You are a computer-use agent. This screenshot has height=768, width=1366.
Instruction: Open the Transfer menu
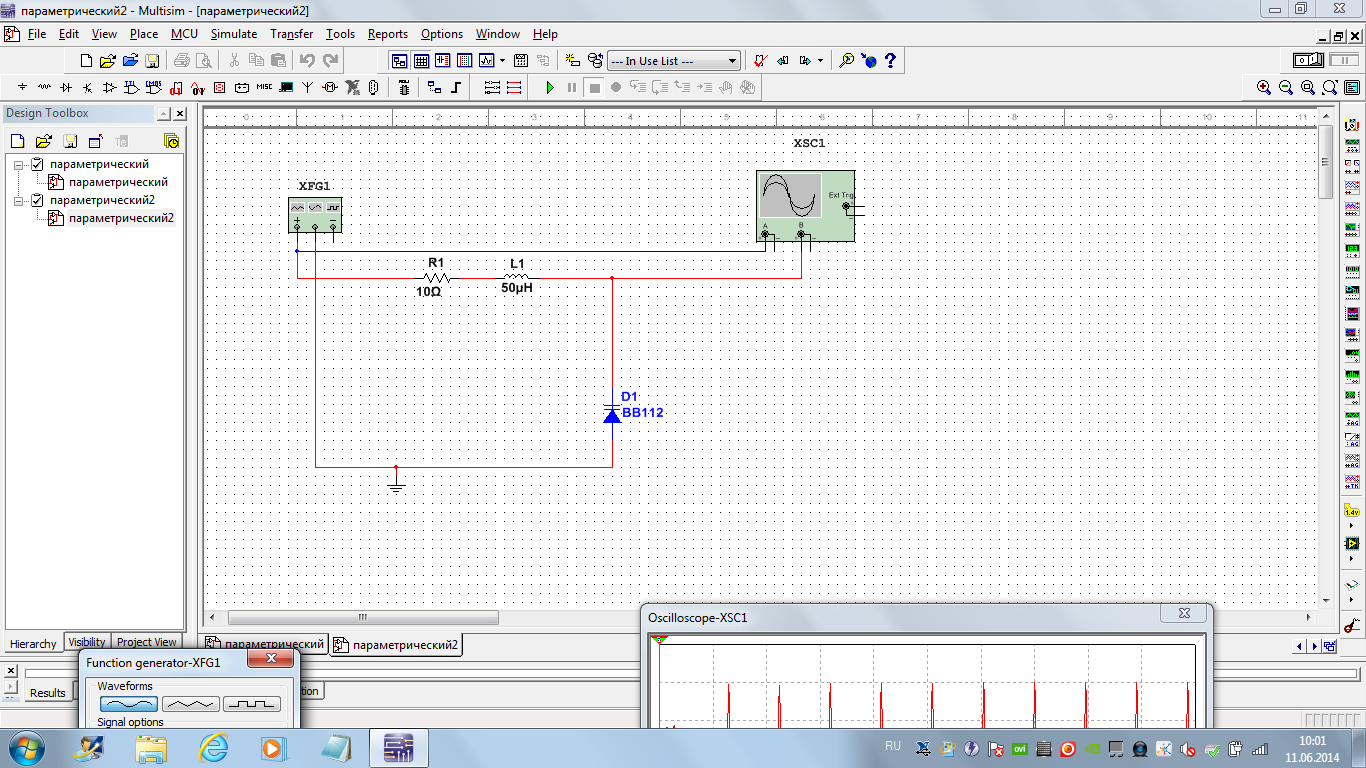coord(292,34)
